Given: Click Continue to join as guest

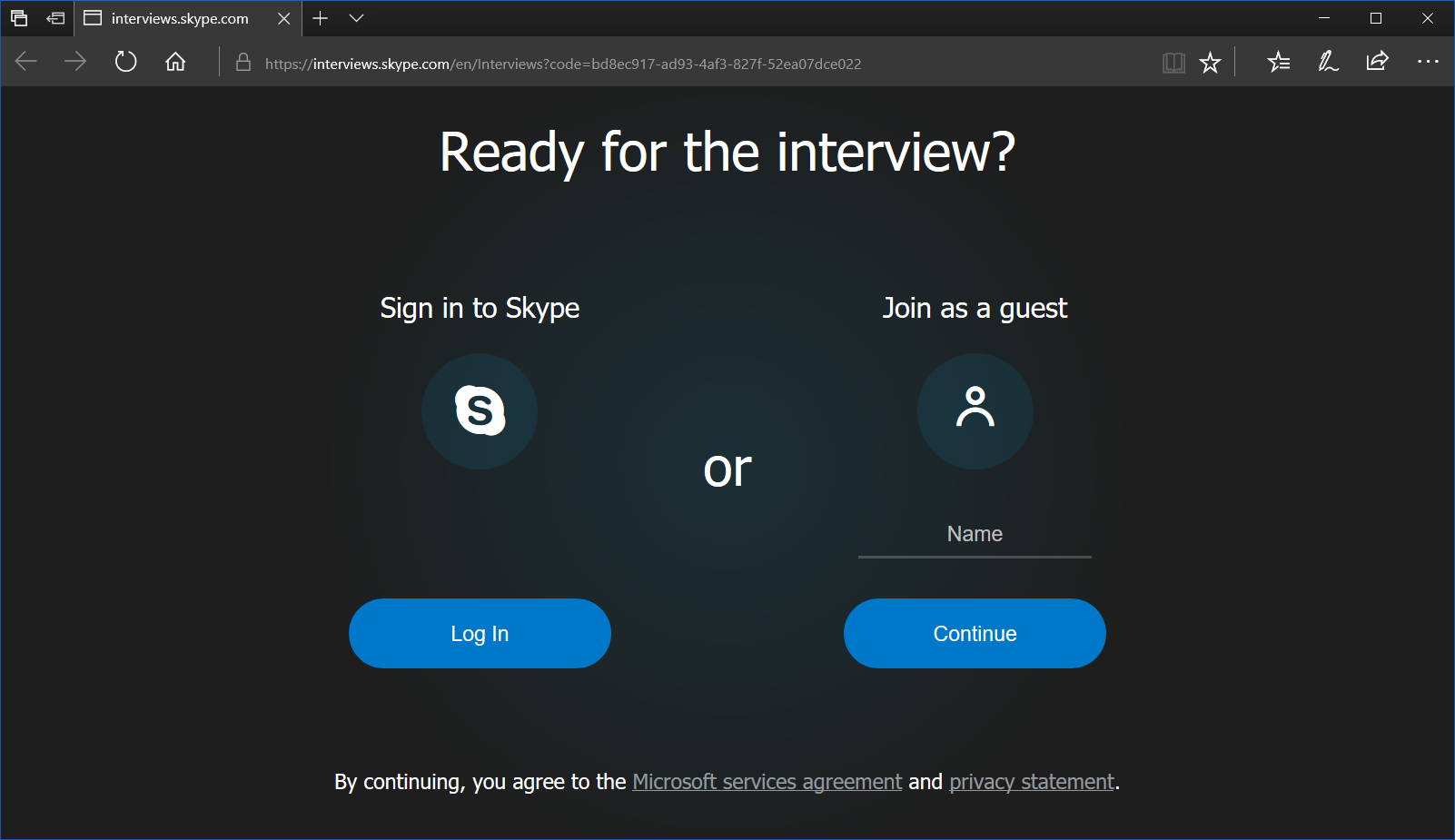Looking at the screenshot, I should pyautogui.click(x=975, y=633).
